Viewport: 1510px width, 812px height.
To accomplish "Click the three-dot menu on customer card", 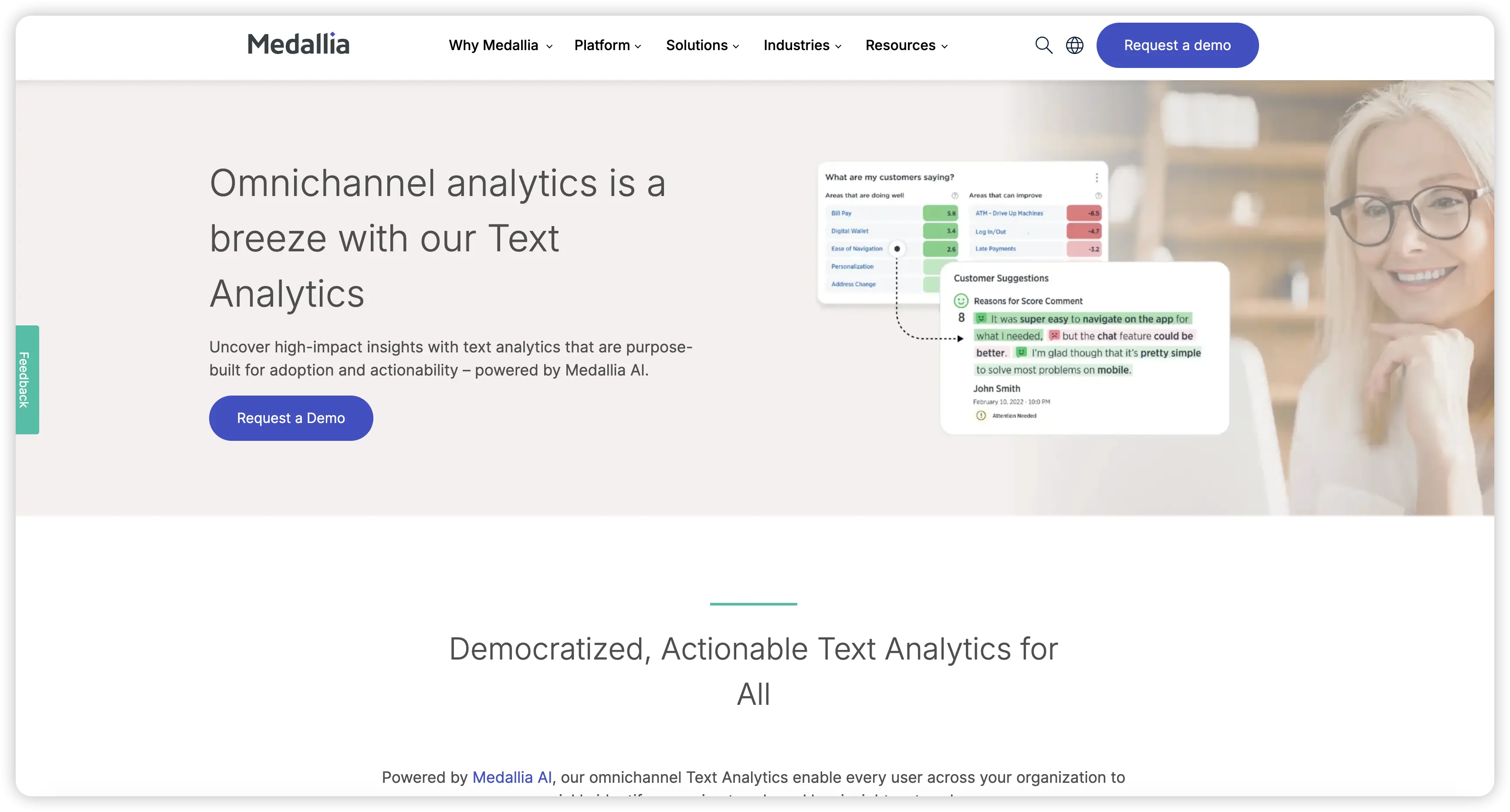I will click(1096, 177).
